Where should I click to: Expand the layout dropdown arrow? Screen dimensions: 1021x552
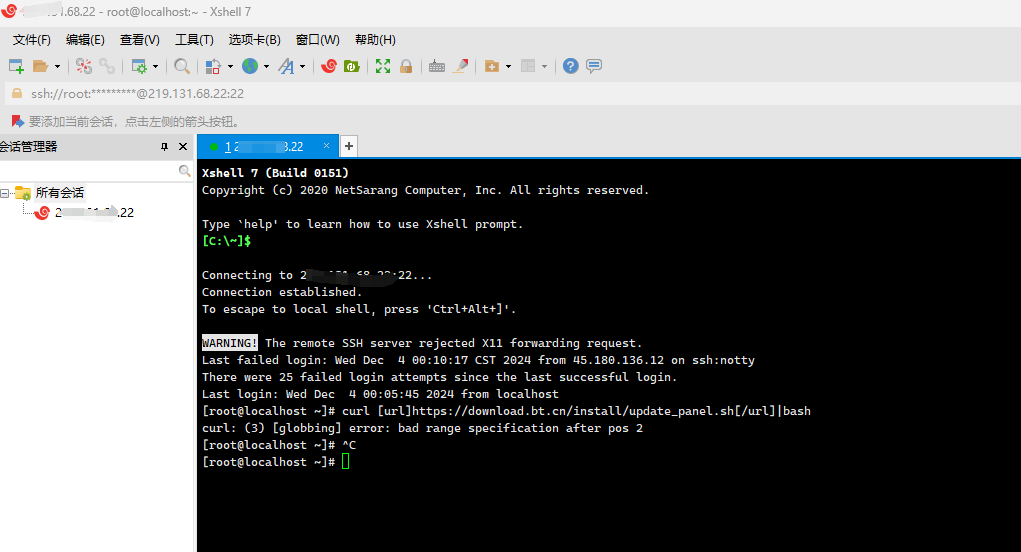click(544, 66)
